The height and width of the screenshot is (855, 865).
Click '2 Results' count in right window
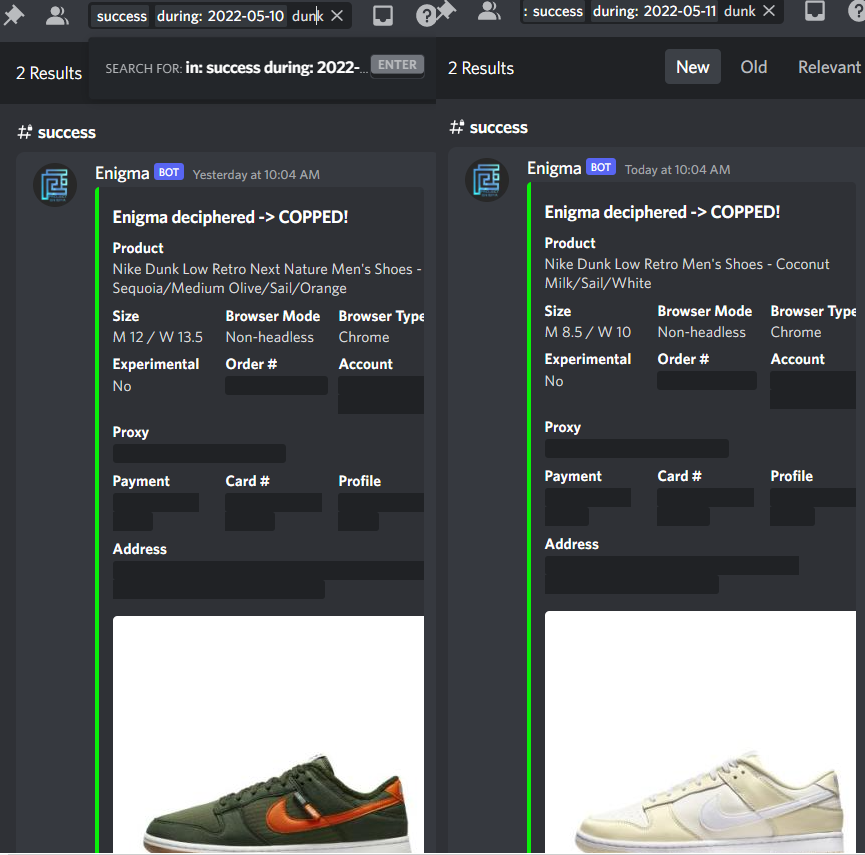pyautogui.click(x=480, y=68)
